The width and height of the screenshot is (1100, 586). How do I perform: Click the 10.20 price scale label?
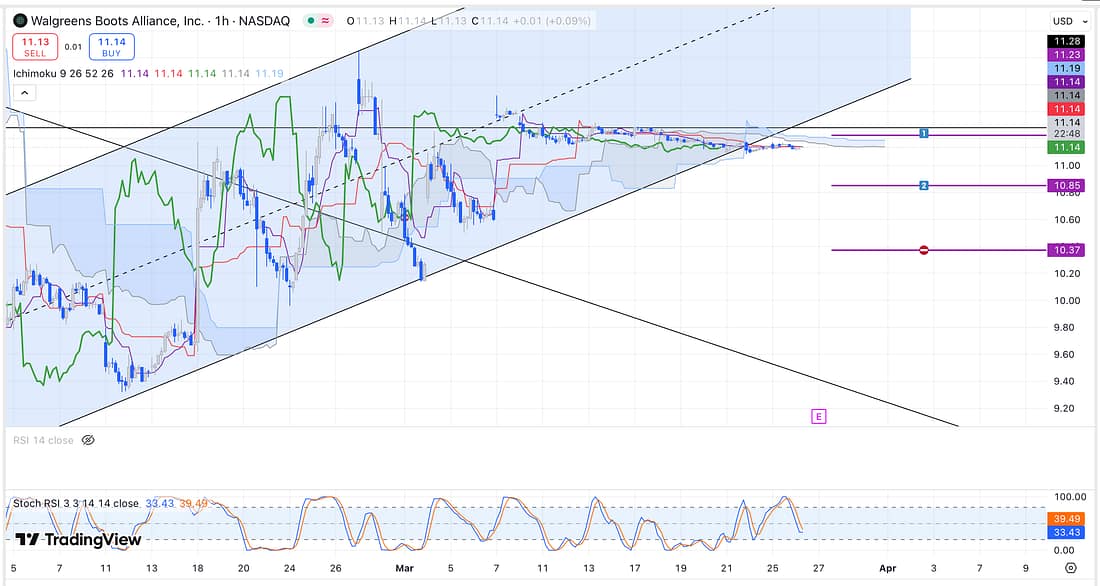point(1067,274)
